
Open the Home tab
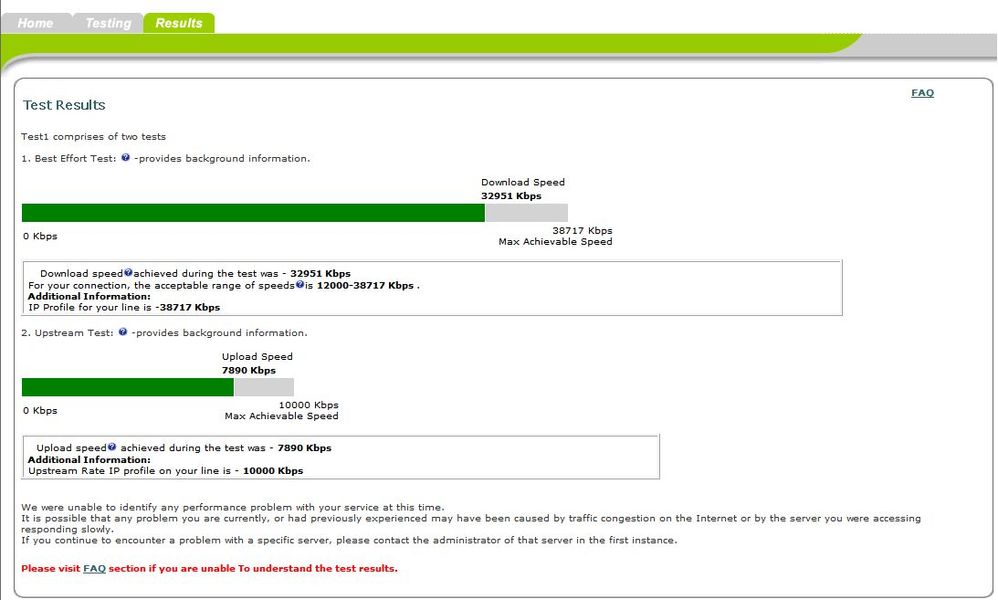click(x=36, y=23)
